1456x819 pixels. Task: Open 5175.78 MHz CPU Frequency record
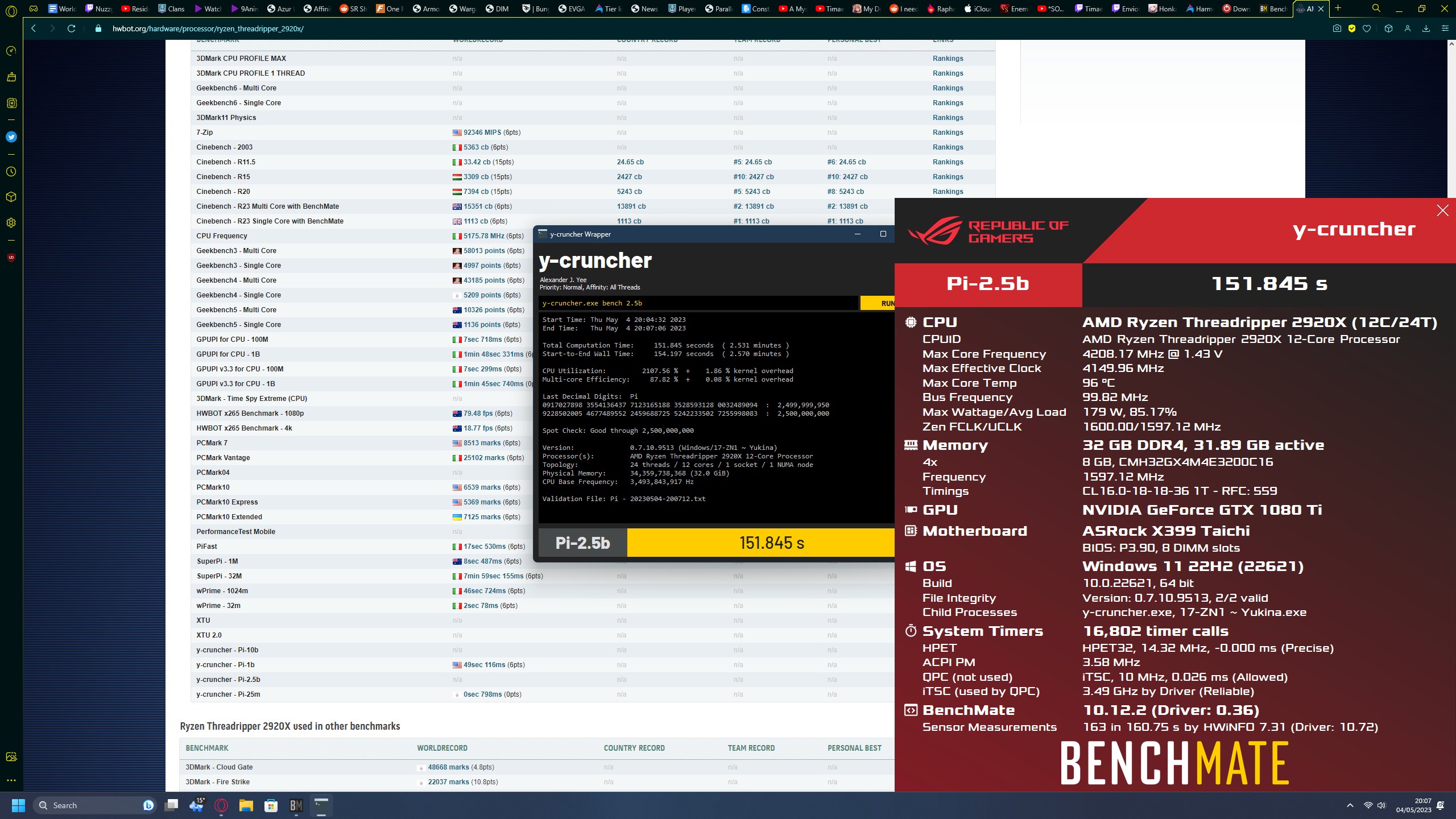click(484, 236)
